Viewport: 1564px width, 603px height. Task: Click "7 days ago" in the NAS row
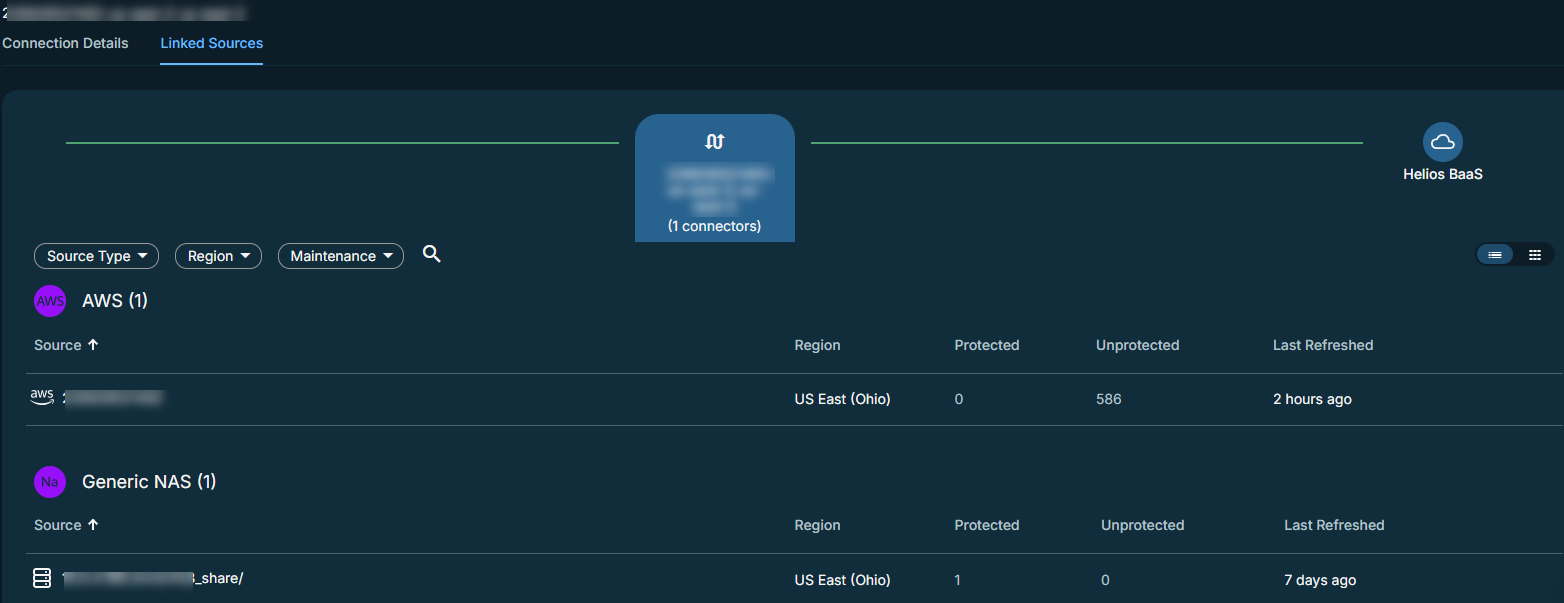click(1320, 580)
